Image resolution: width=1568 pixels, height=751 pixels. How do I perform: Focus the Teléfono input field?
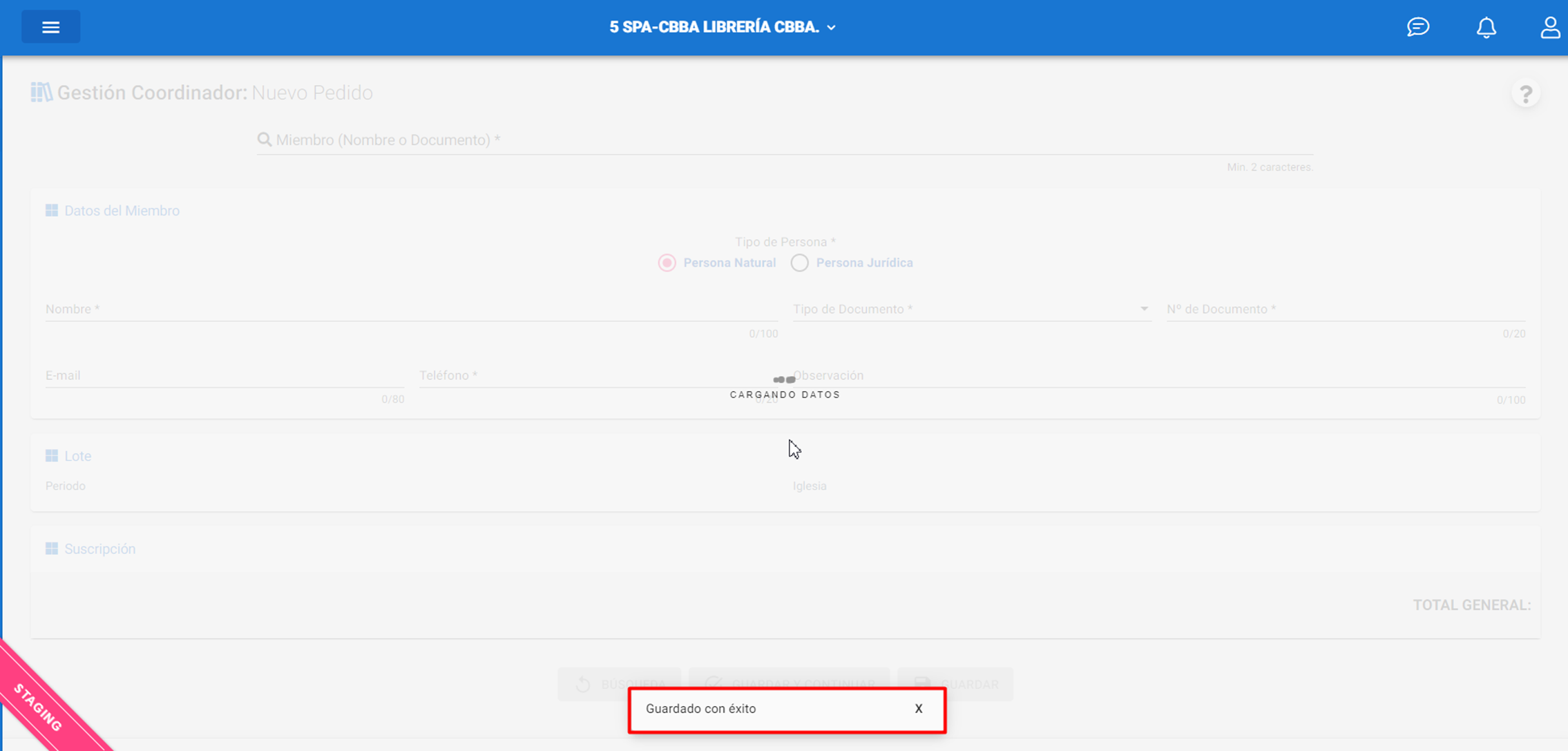click(x=598, y=375)
